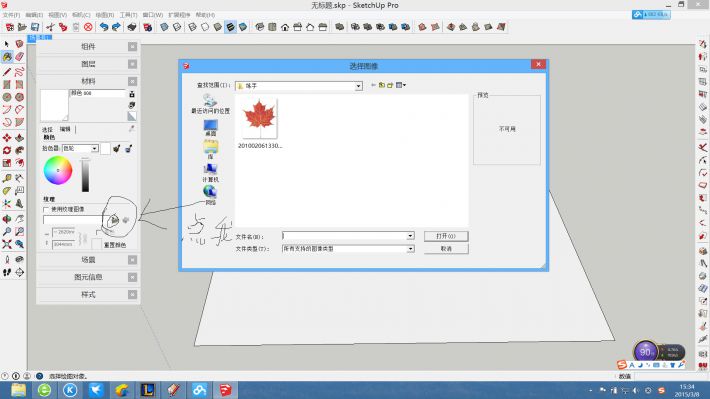Click the brightness value slider bar

(85, 176)
